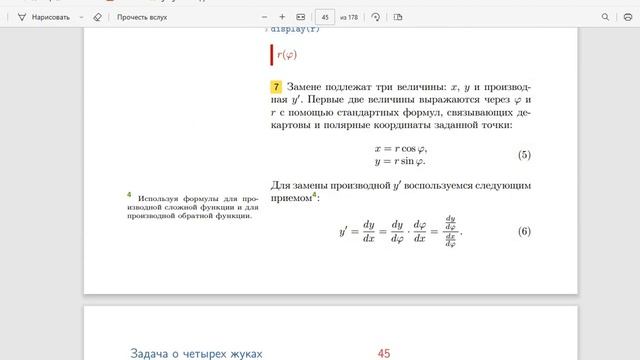The height and width of the screenshot is (360, 640).
Task: Click footnote reference 4 after приемом
Action: click(315, 195)
